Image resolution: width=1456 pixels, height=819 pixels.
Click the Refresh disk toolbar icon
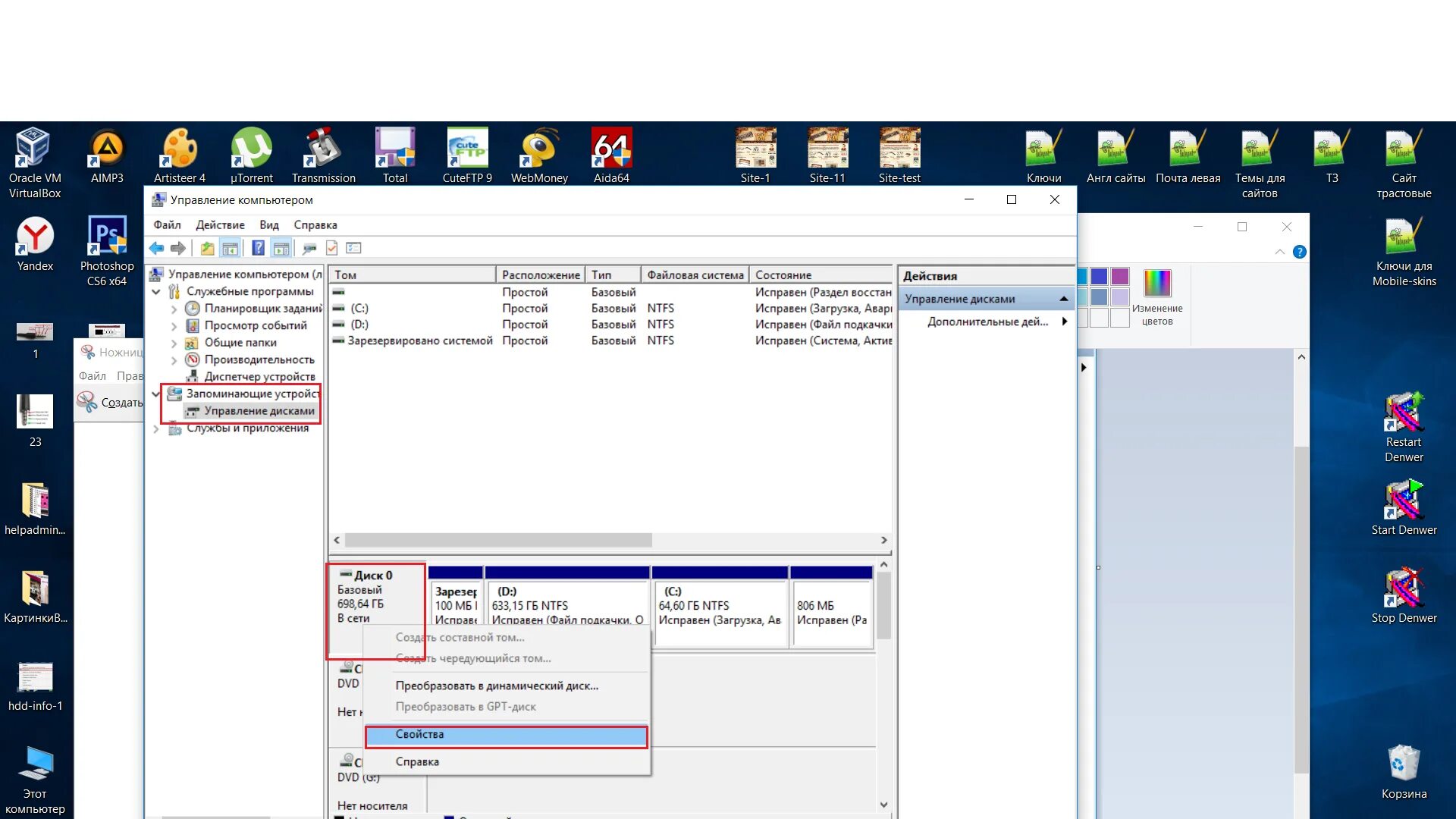point(309,248)
